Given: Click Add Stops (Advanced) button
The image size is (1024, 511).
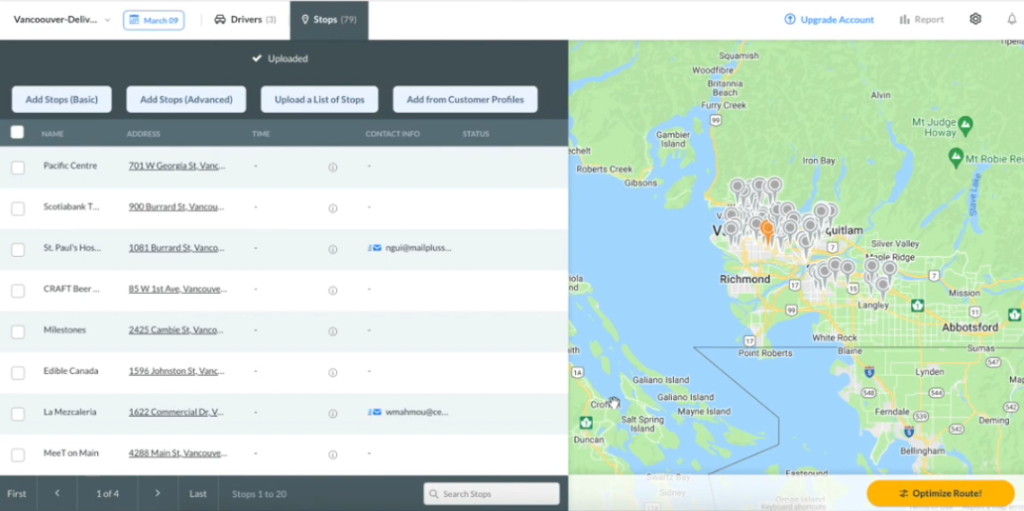Looking at the screenshot, I should tap(186, 99).
